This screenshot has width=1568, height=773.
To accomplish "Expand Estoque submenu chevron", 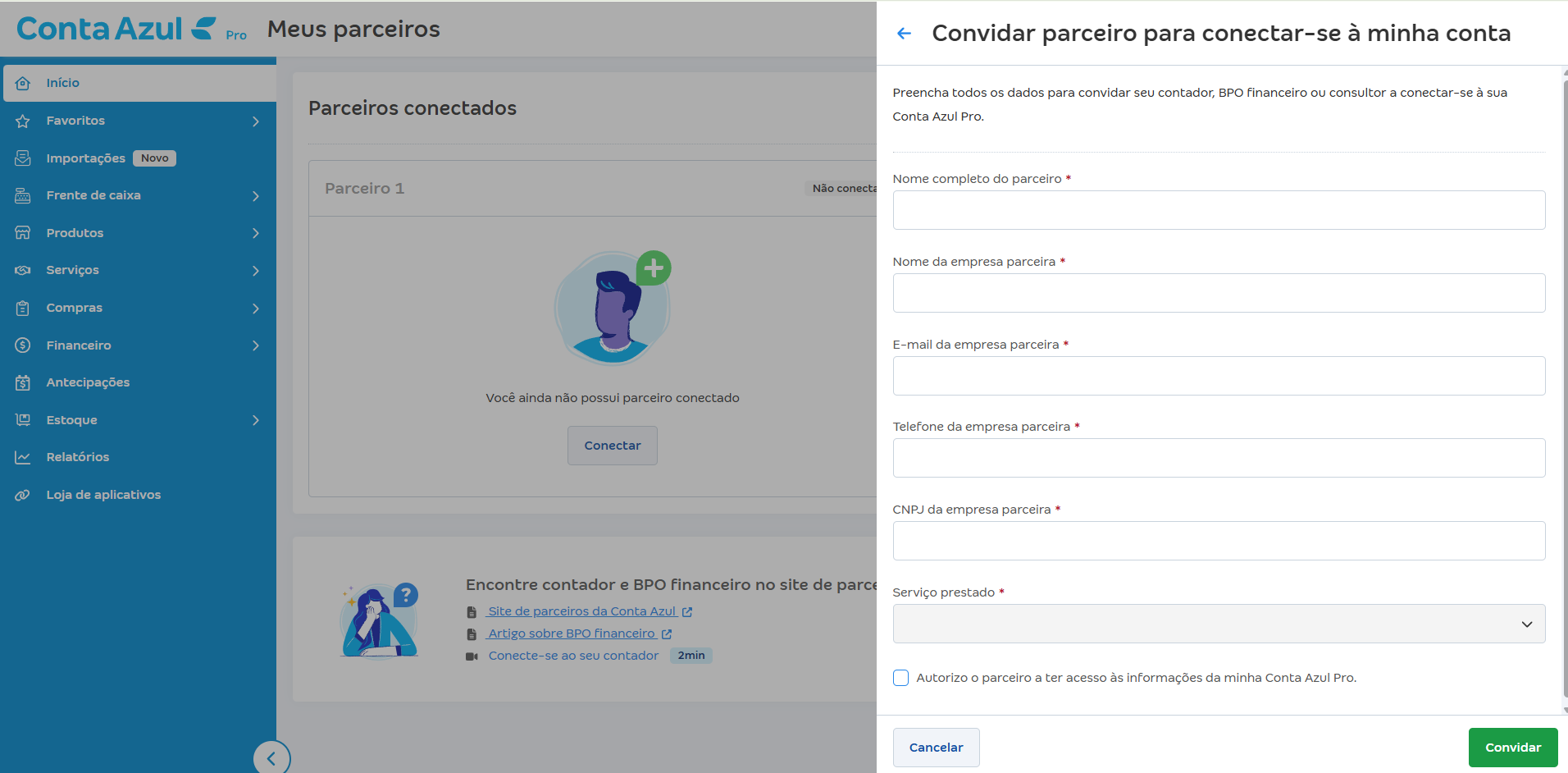I will (256, 420).
